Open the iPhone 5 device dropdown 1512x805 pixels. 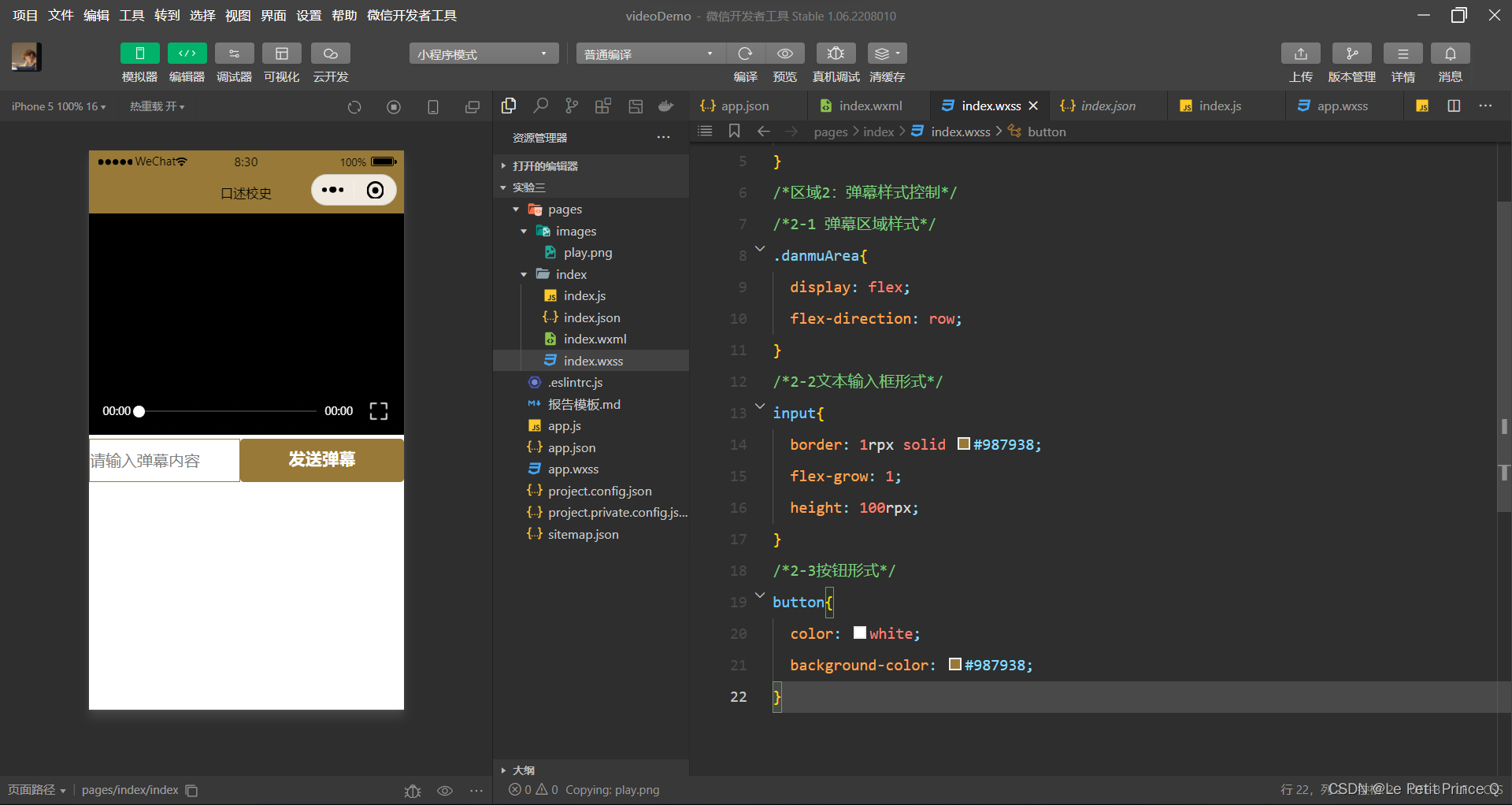[58, 106]
